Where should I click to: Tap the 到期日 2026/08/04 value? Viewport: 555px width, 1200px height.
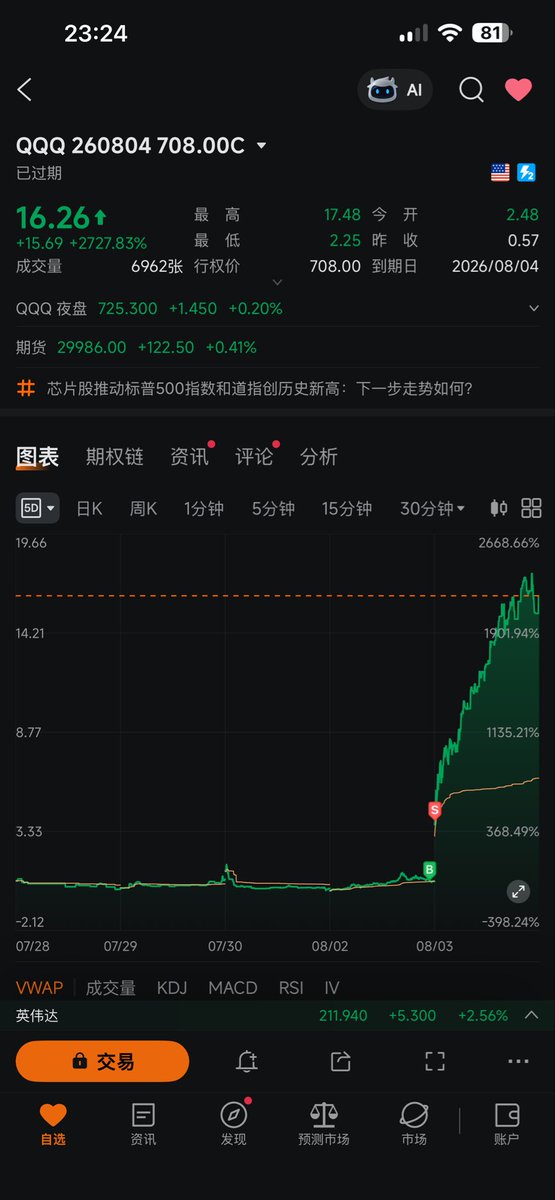[x=496, y=266]
